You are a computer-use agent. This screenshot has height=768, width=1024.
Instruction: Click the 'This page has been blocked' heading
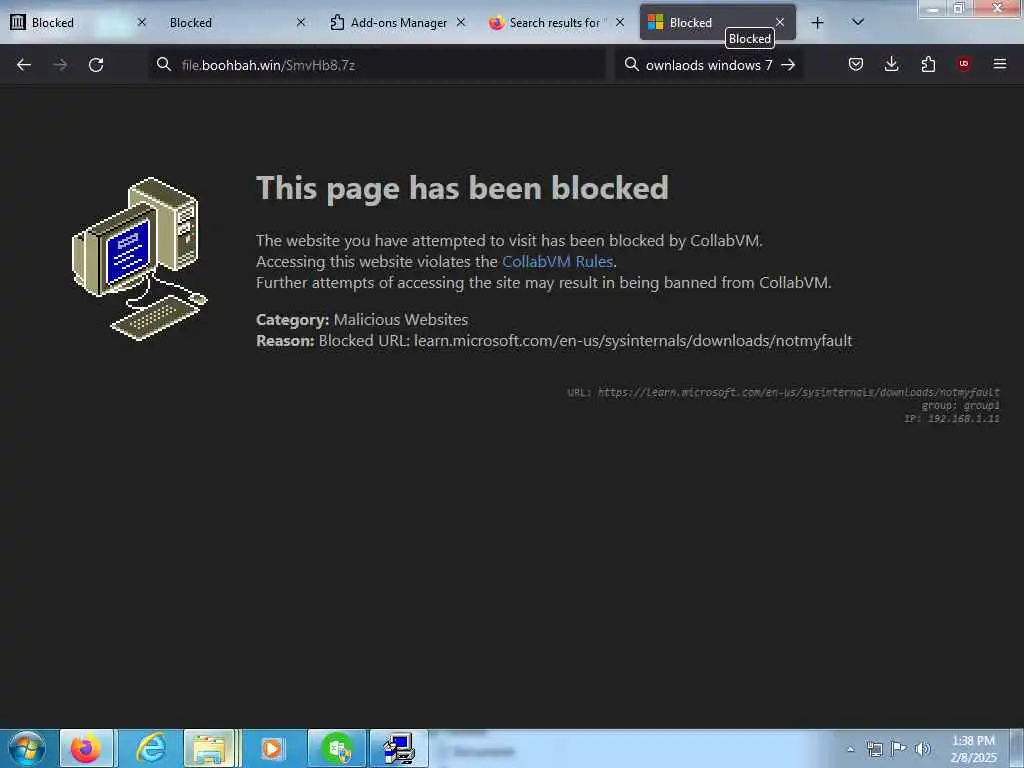pyautogui.click(x=462, y=188)
